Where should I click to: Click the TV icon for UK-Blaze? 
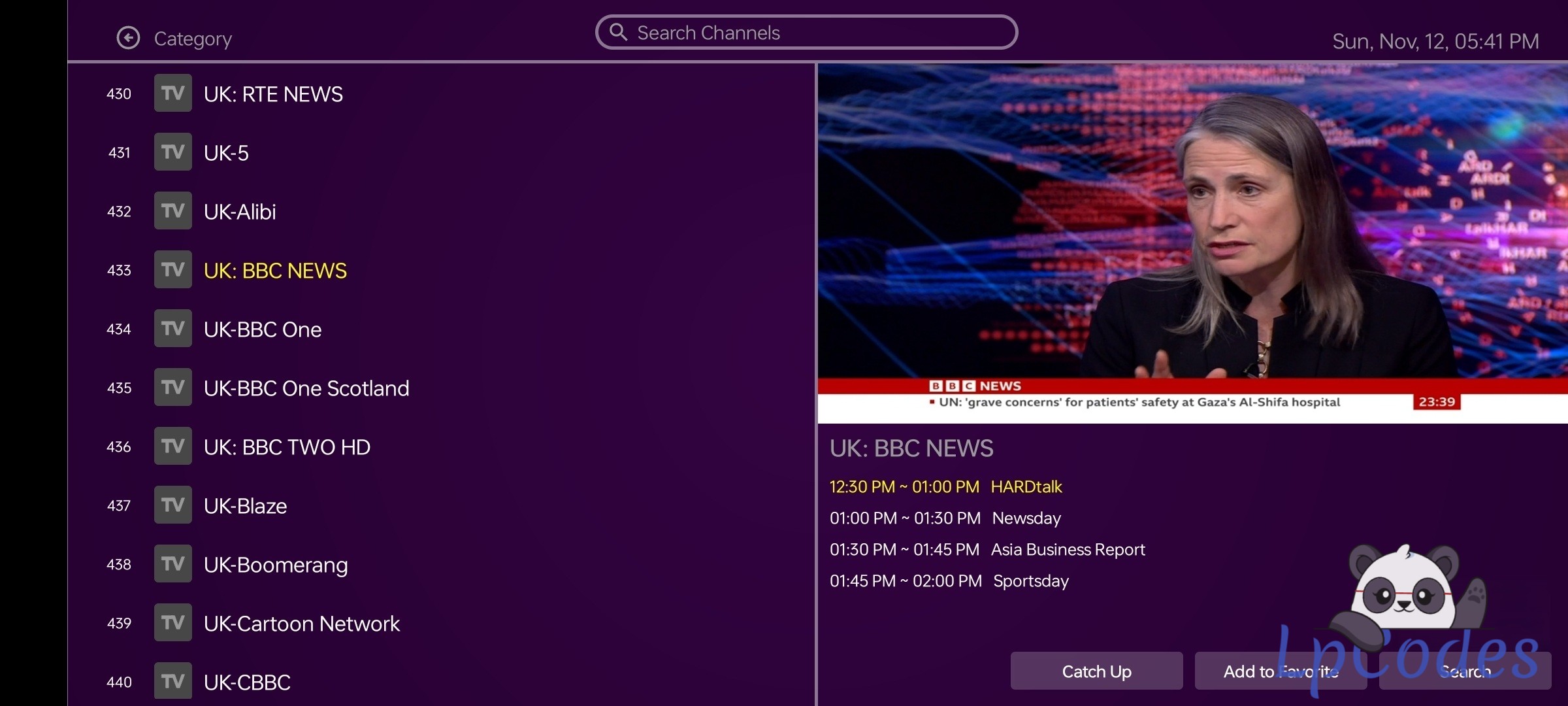pos(172,505)
